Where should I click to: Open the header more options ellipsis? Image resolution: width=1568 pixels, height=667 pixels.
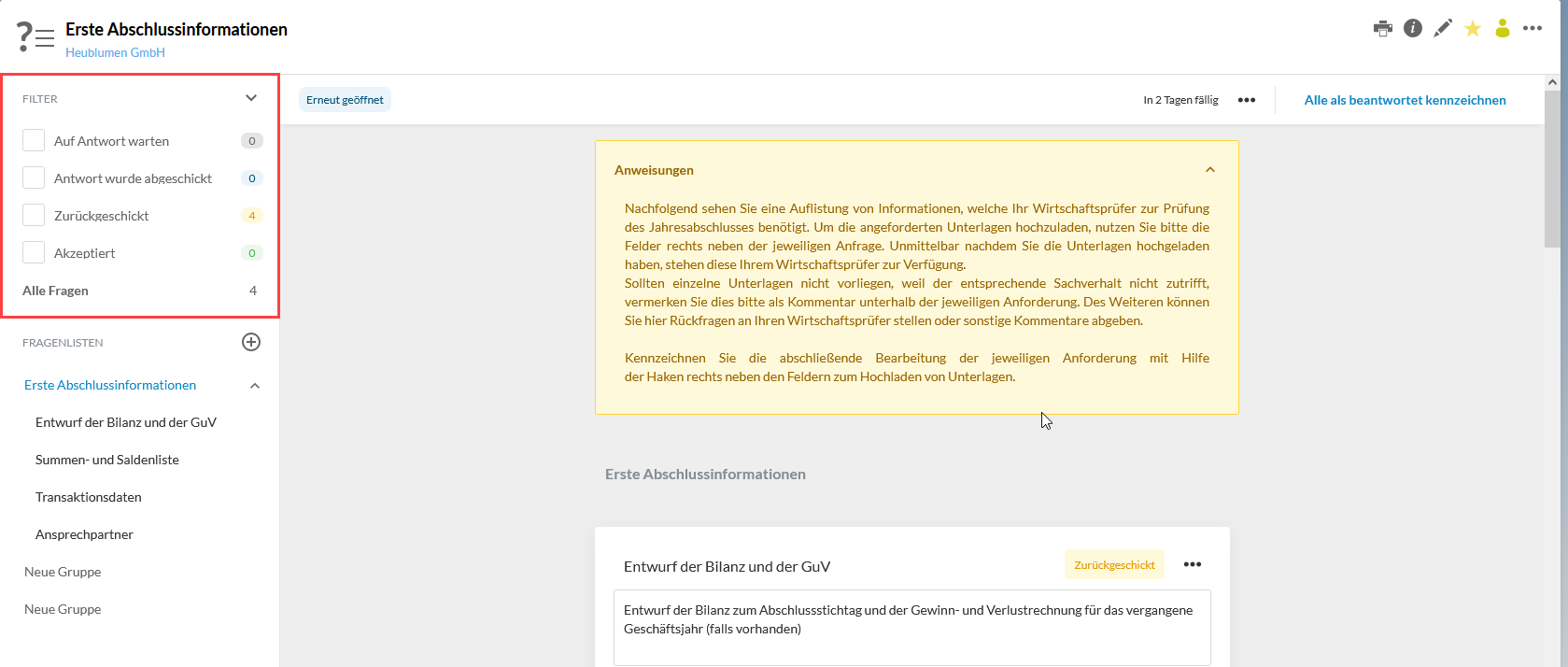click(1533, 28)
